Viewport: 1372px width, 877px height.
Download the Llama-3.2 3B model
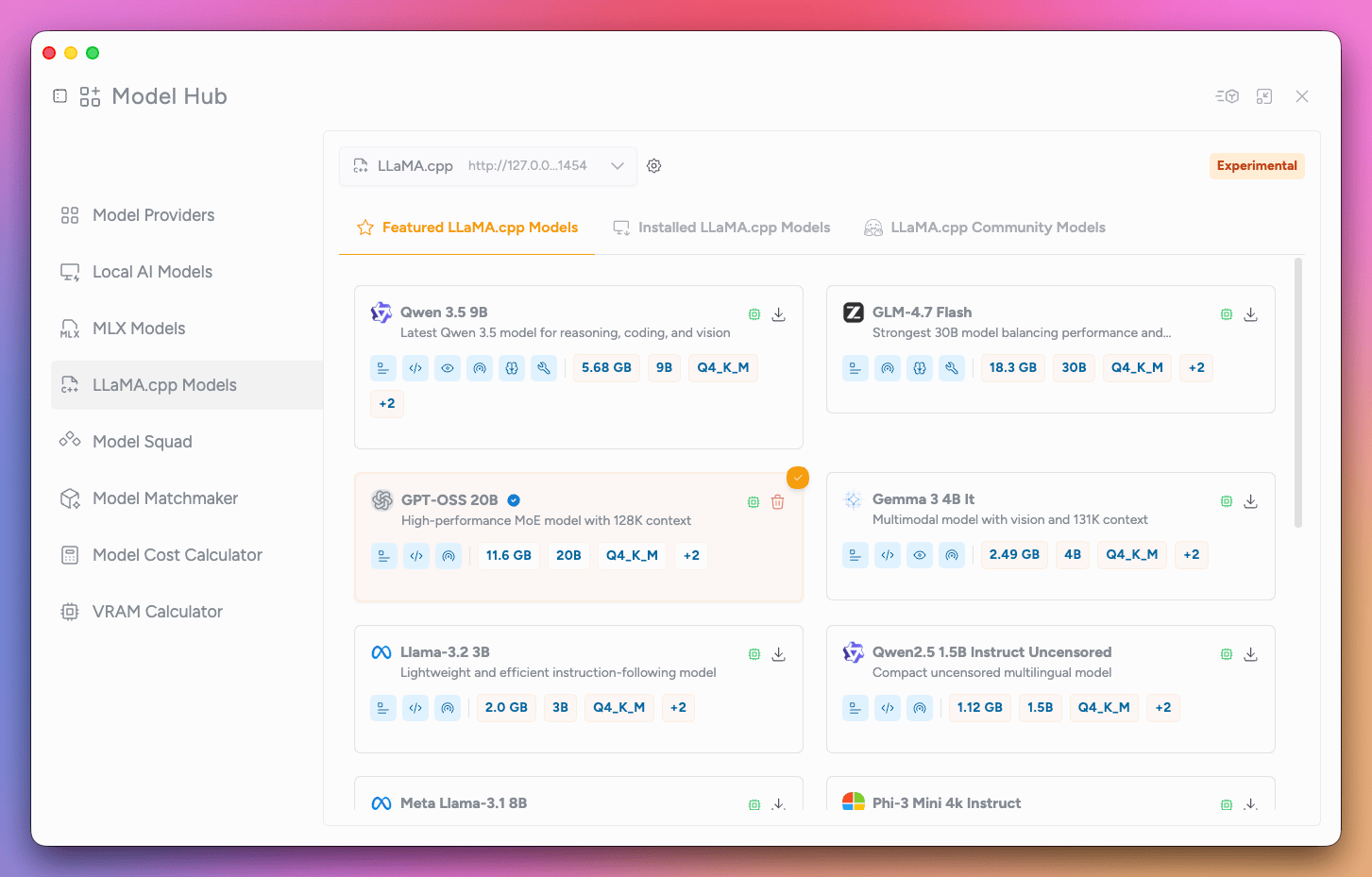coord(778,654)
